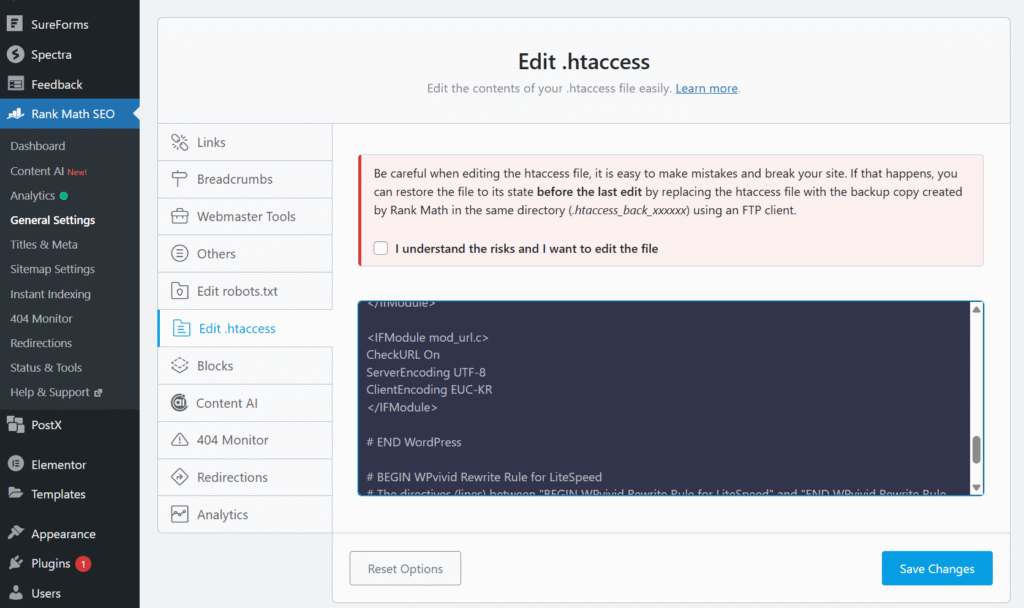Click the Edit robots.txt file icon
This screenshot has width=1024, height=608.
point(180,291)
